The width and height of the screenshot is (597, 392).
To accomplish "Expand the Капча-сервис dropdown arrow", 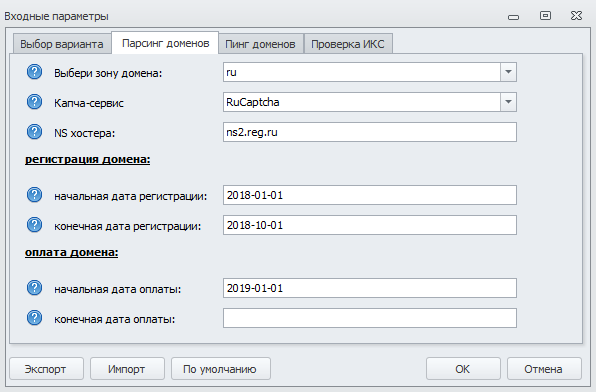I will 508,102.
